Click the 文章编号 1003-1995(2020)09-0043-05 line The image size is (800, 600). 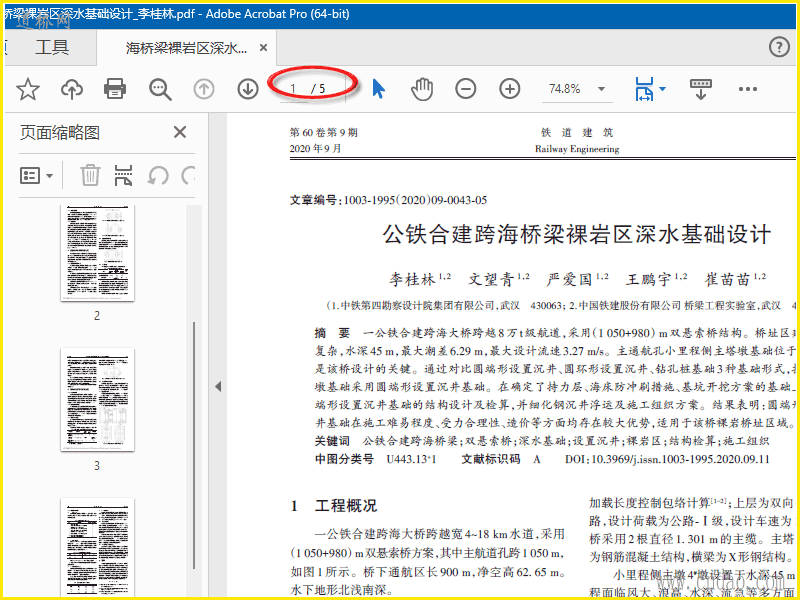[388, 200]
